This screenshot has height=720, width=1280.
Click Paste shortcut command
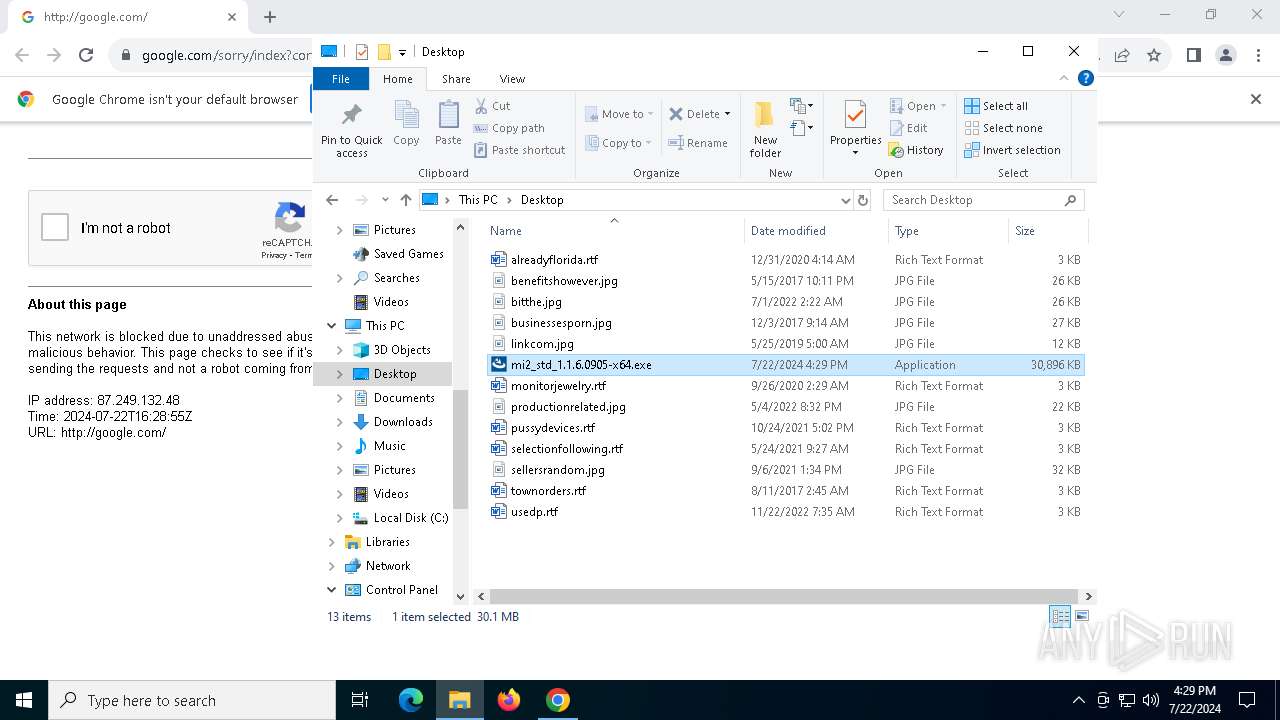pos(520,150)
